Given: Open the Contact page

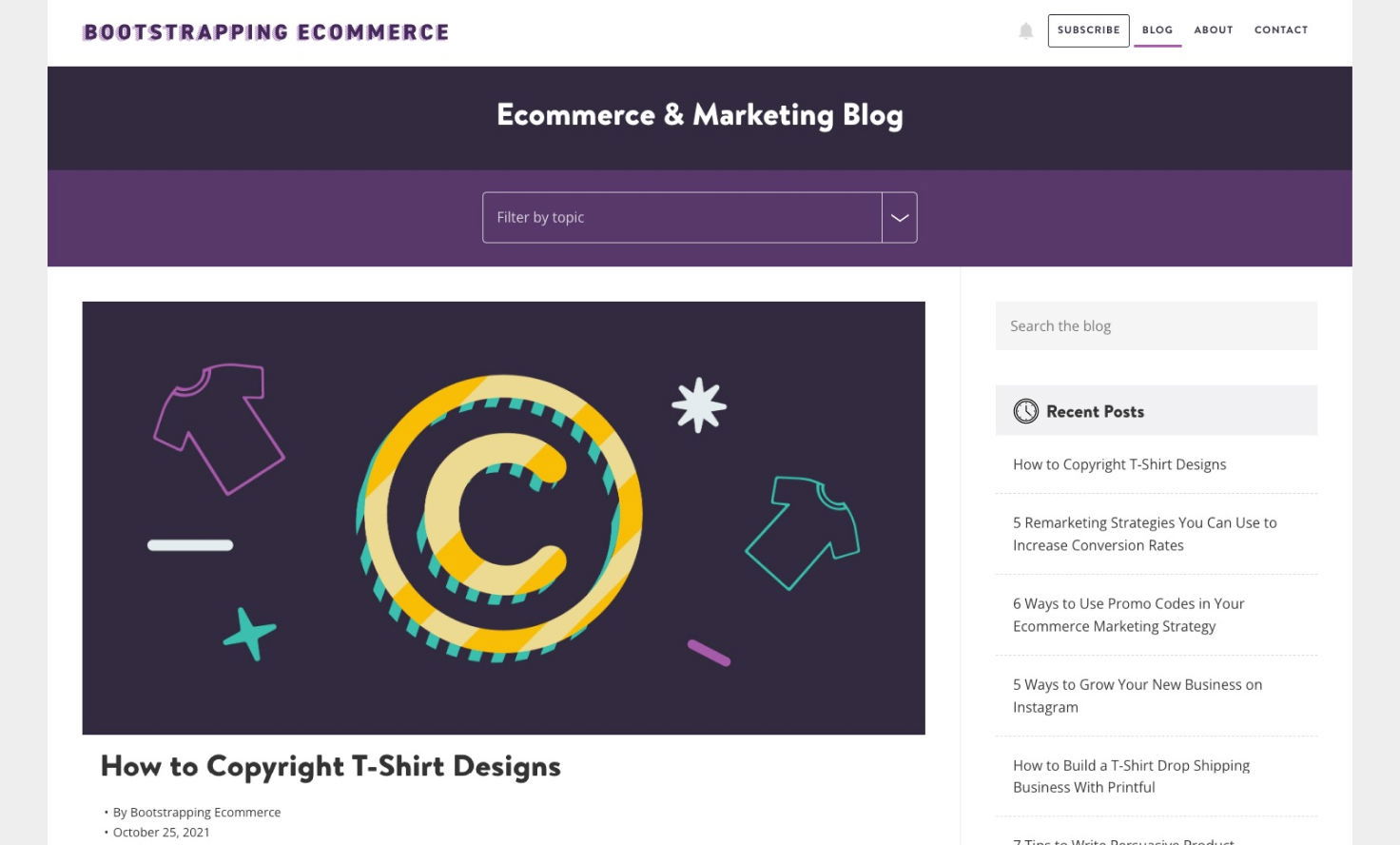Looking at the screenshot, I should 1281,29.
